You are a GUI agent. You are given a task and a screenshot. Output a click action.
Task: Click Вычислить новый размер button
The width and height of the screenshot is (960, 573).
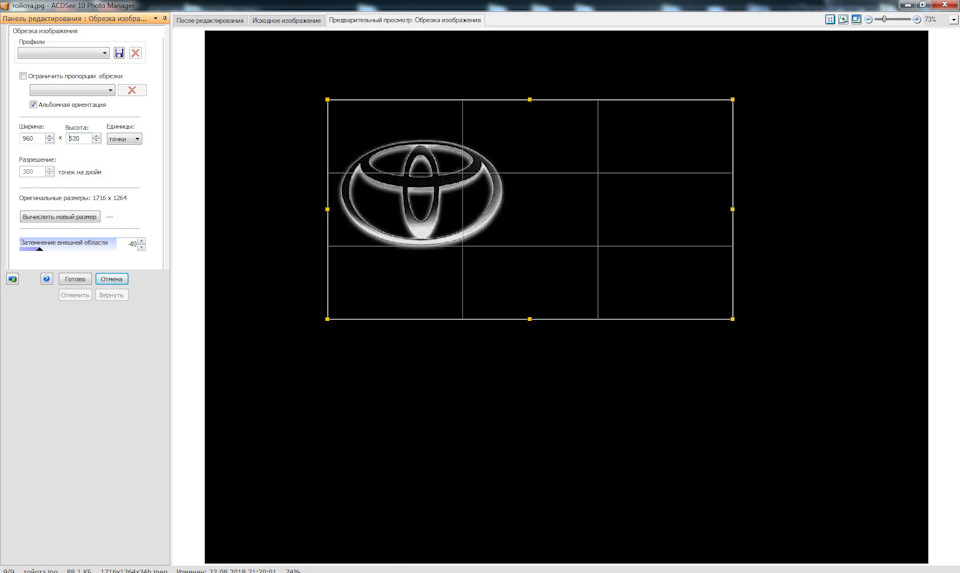[59, 217]
